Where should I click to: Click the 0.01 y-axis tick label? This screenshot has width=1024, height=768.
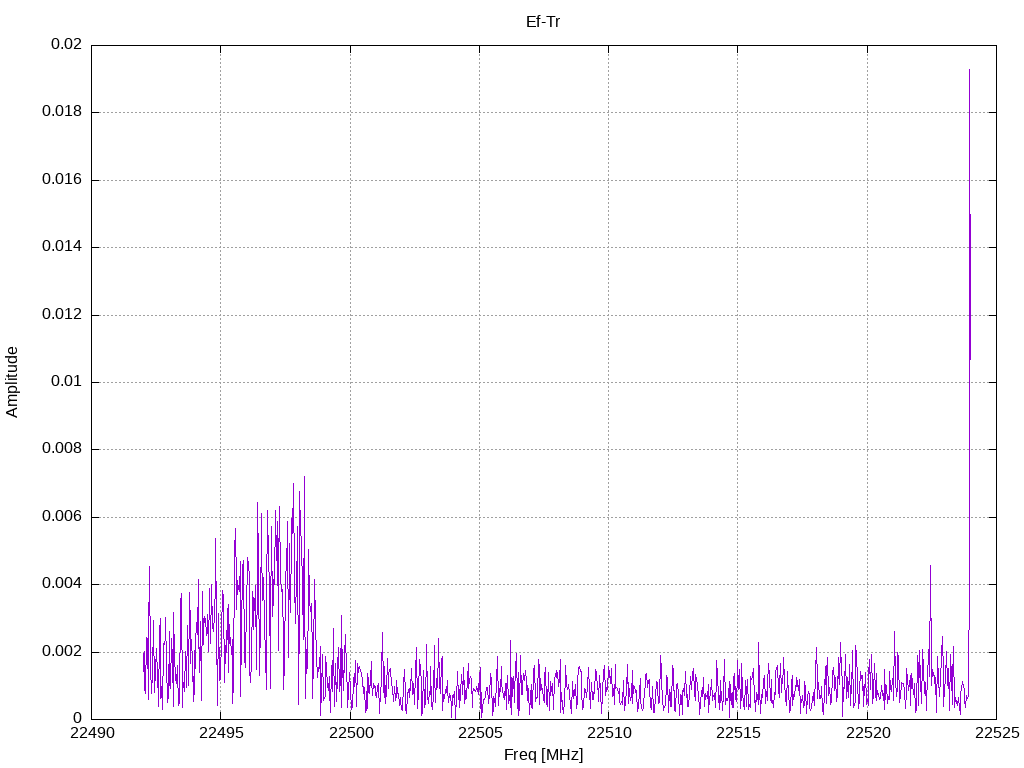click(x=65, y=382)
